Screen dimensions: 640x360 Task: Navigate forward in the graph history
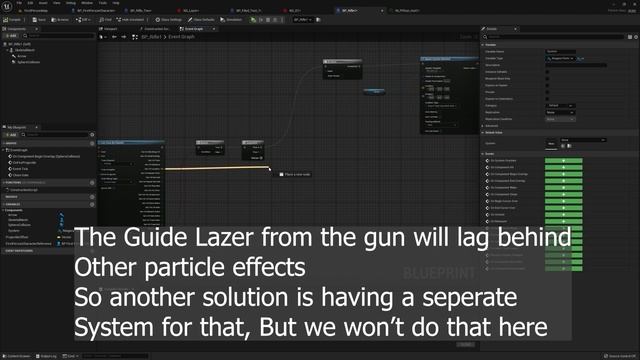pyautogui.click(x=124, y=37)
